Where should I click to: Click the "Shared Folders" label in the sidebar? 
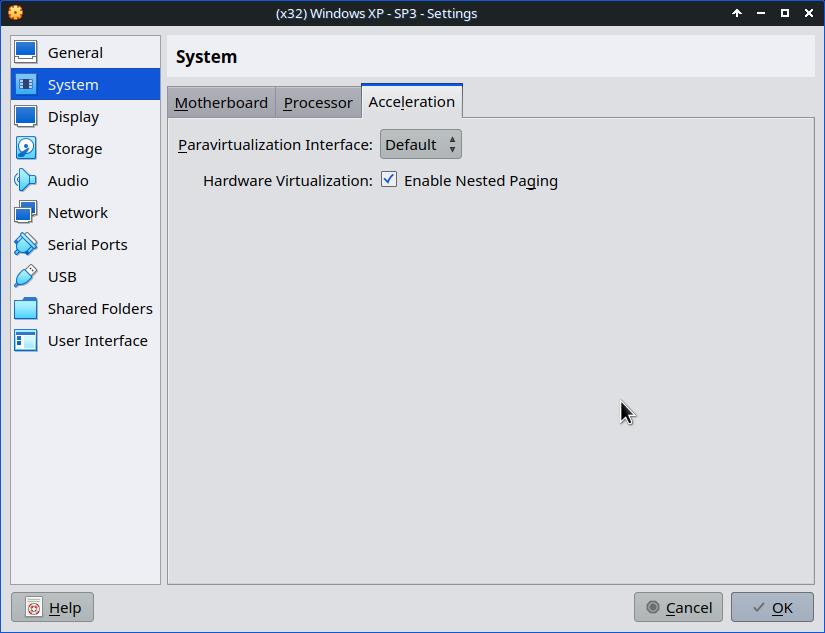coord(100,309)
